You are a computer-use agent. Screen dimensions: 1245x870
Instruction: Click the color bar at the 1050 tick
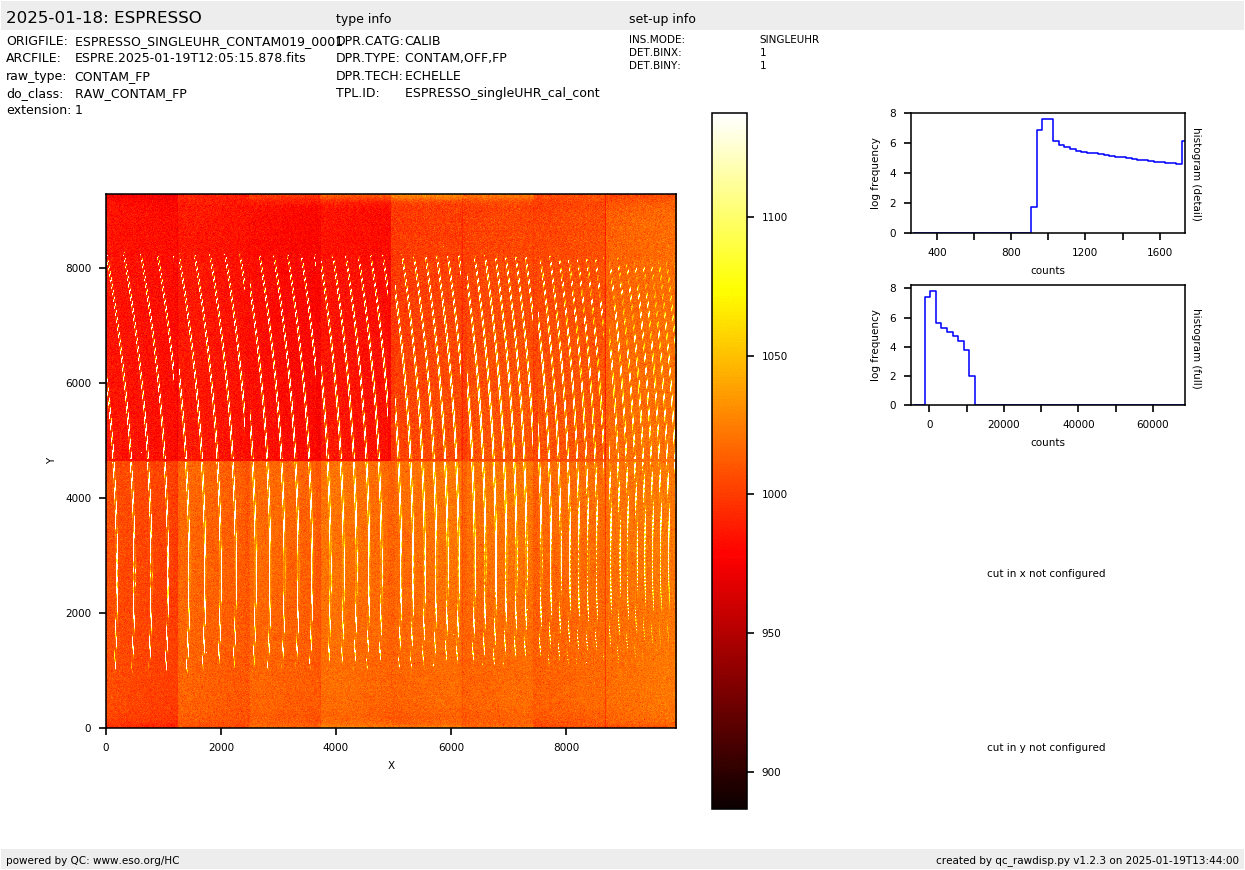point(729,356)
